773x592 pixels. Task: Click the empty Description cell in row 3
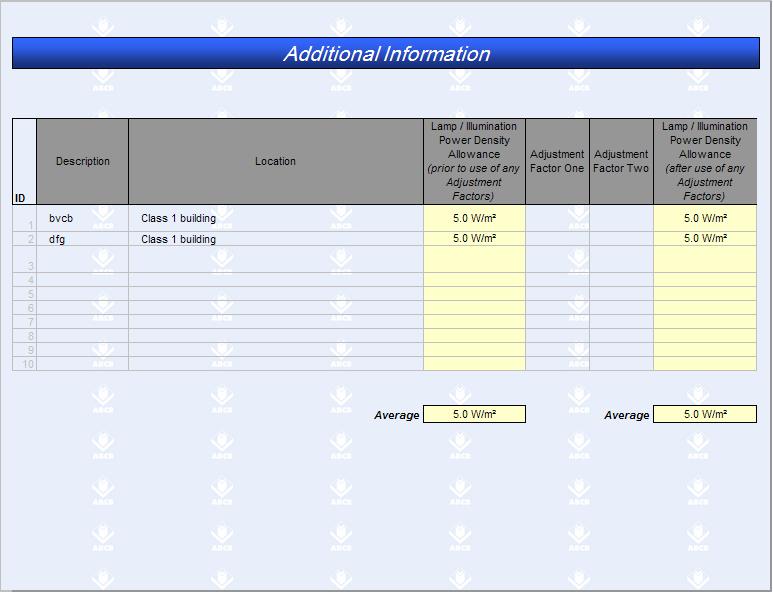[x=82, y=259]
